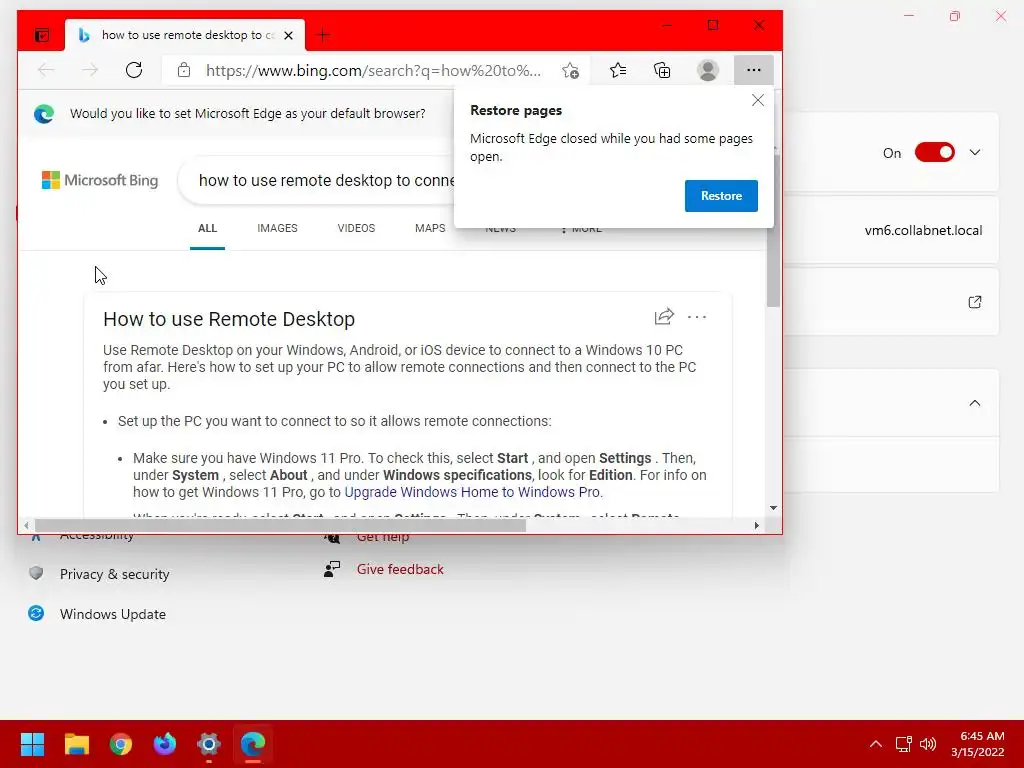This screenshot has width=1024, height=768.
Task: Click the Microsoft Bing logo
Action: (100, 180)
